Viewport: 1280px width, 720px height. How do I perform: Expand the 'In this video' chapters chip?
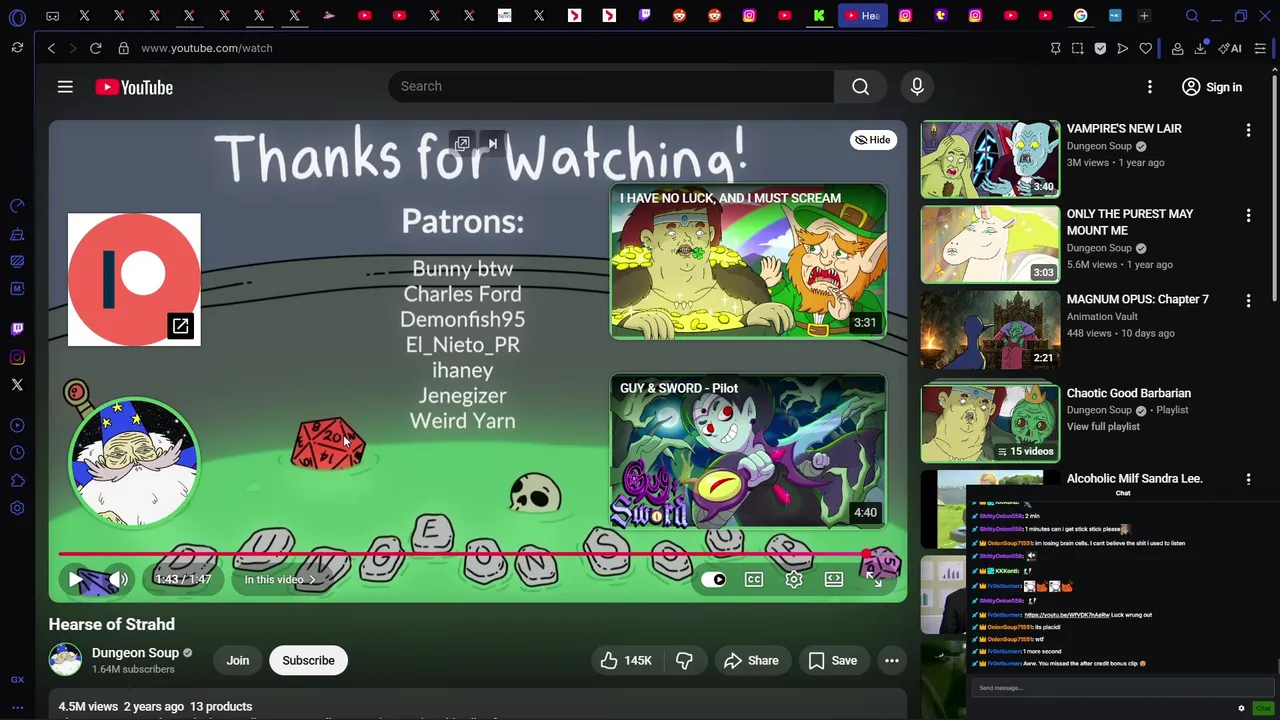[280, 579]
